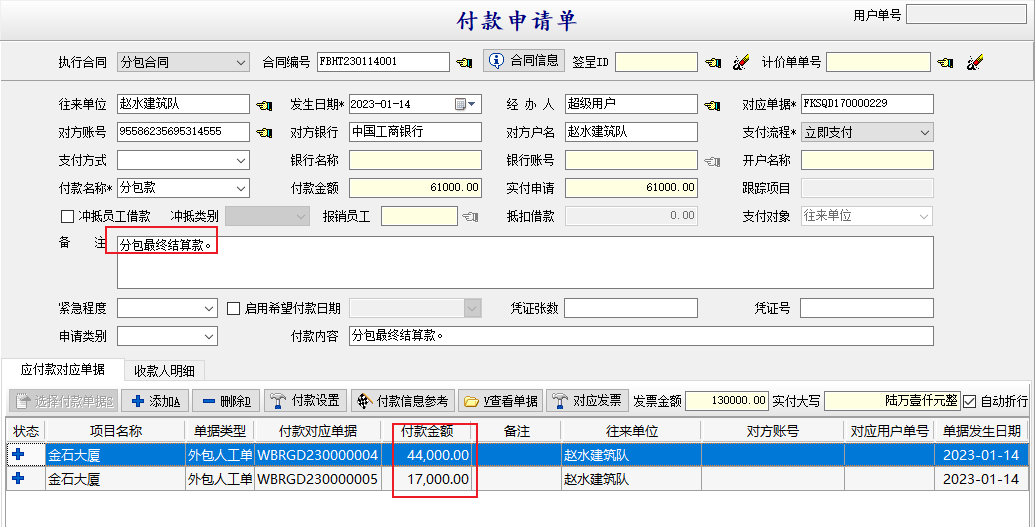Click the lookup icon beside 计价单单号 field
This screenshot has height=527, width=1035.
[x=945, y=62]
